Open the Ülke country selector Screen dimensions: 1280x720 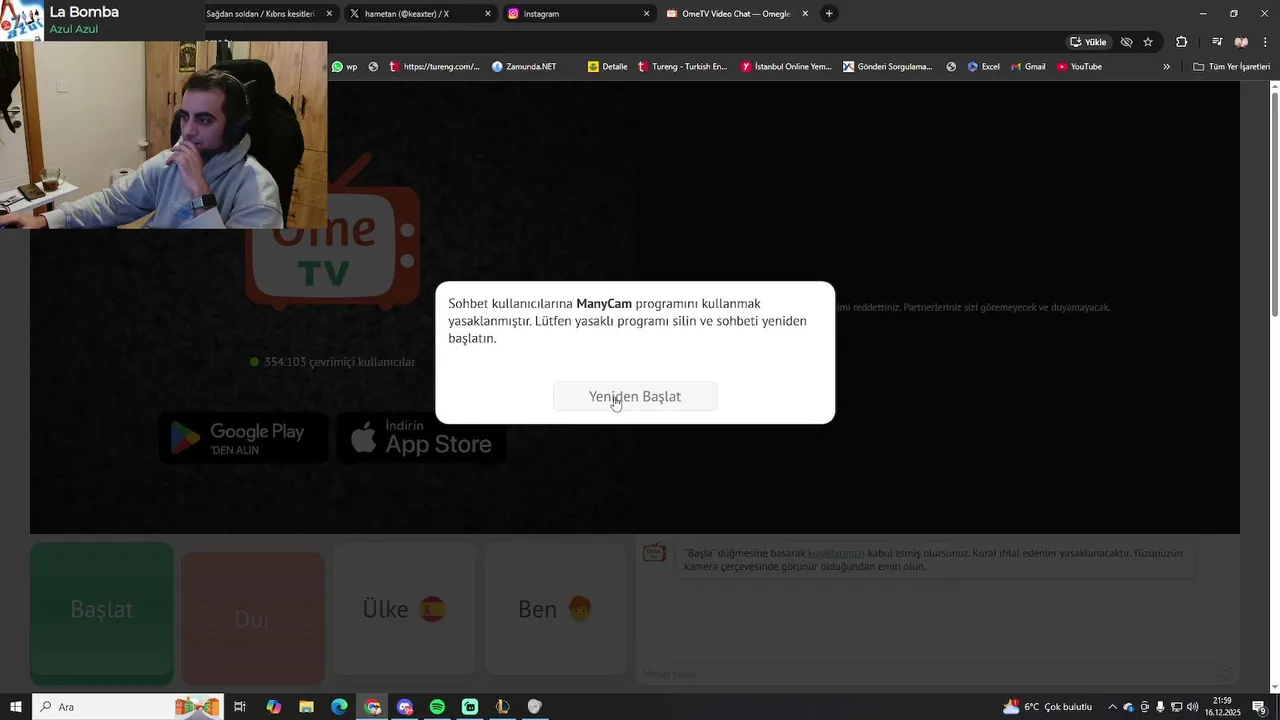coord(404,609)
